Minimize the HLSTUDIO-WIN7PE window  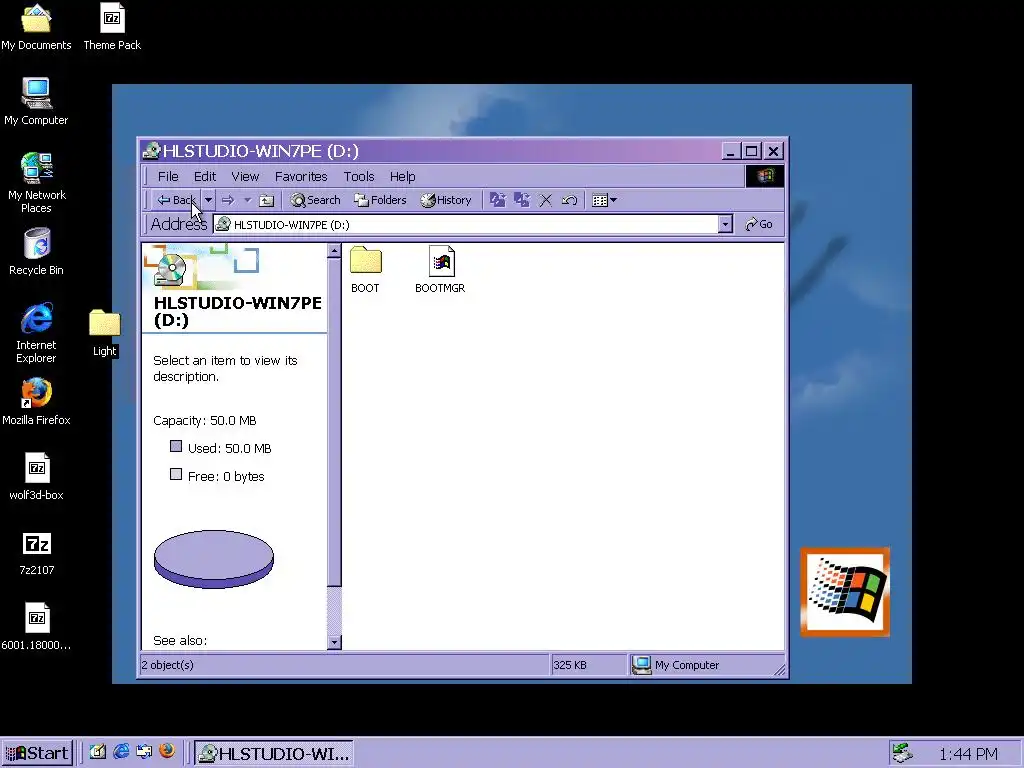point(731,152)
